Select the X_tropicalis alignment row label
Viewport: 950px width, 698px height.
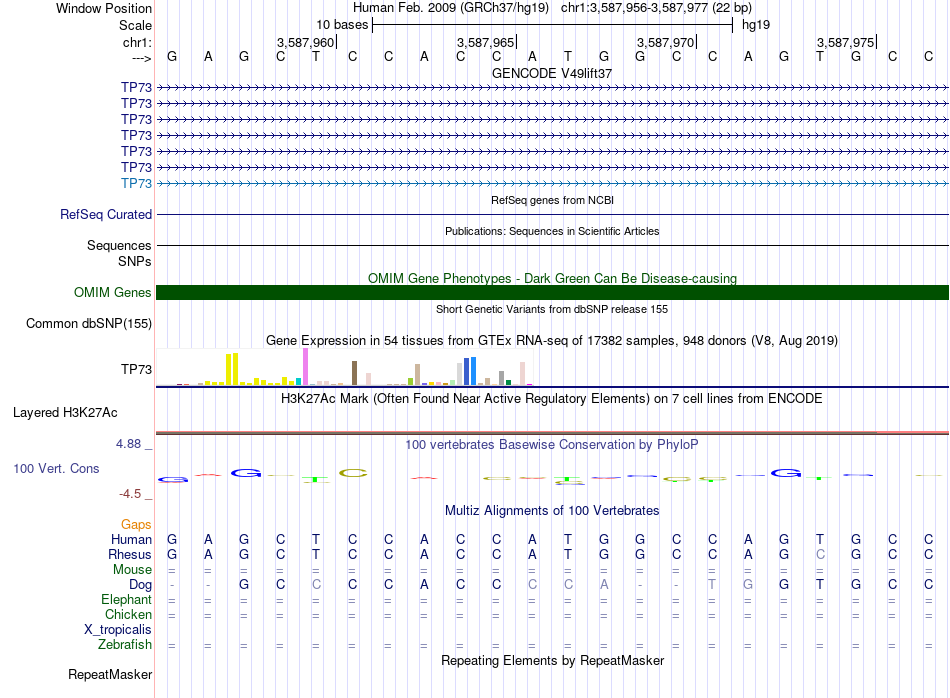click(x=118, y=629)
